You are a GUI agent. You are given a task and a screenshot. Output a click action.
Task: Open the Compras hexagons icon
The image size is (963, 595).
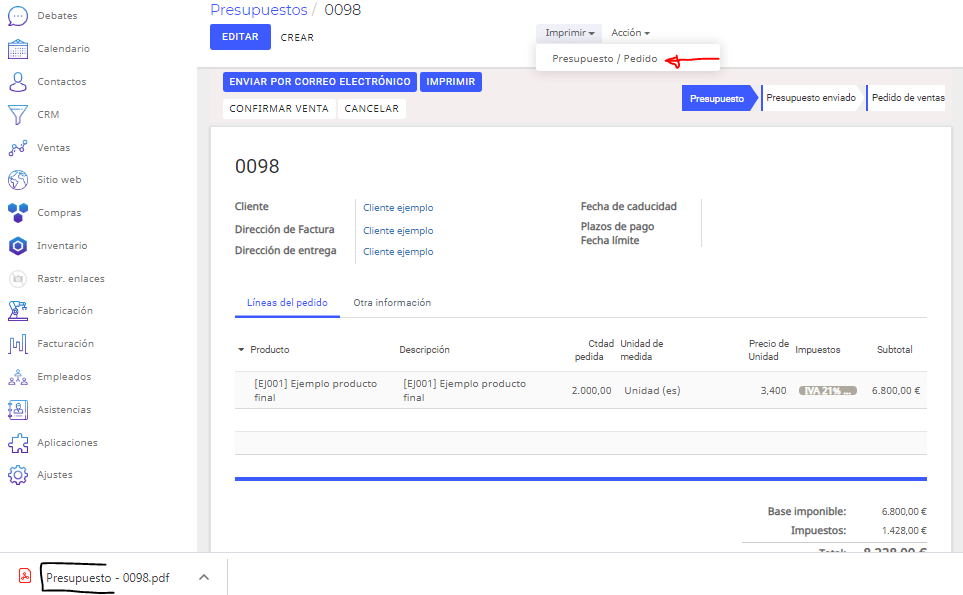point(18,213)
